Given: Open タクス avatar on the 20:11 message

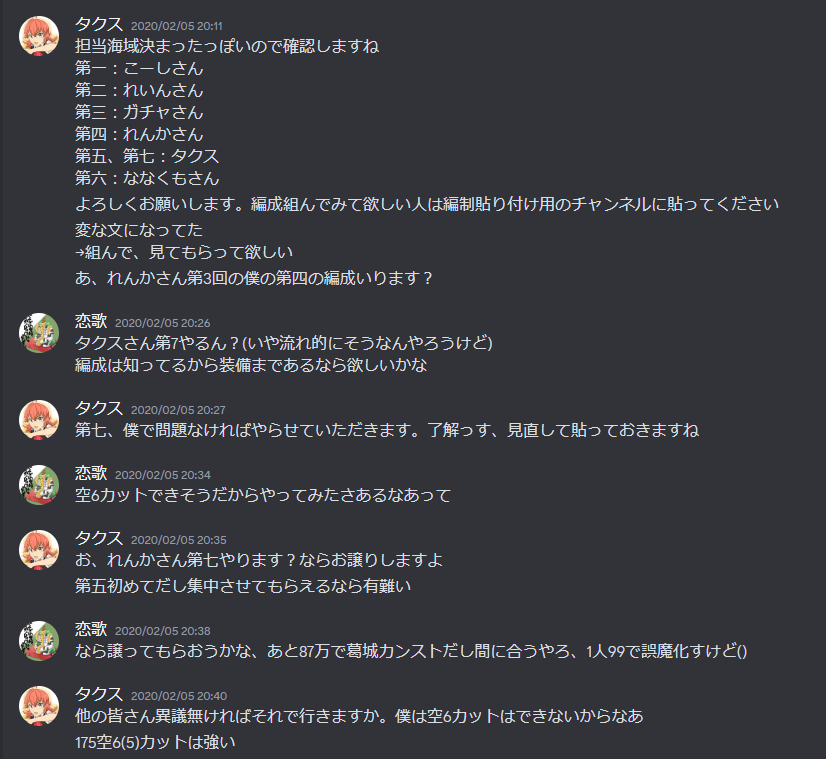Looking at the screenshot, I should (38, 36).
